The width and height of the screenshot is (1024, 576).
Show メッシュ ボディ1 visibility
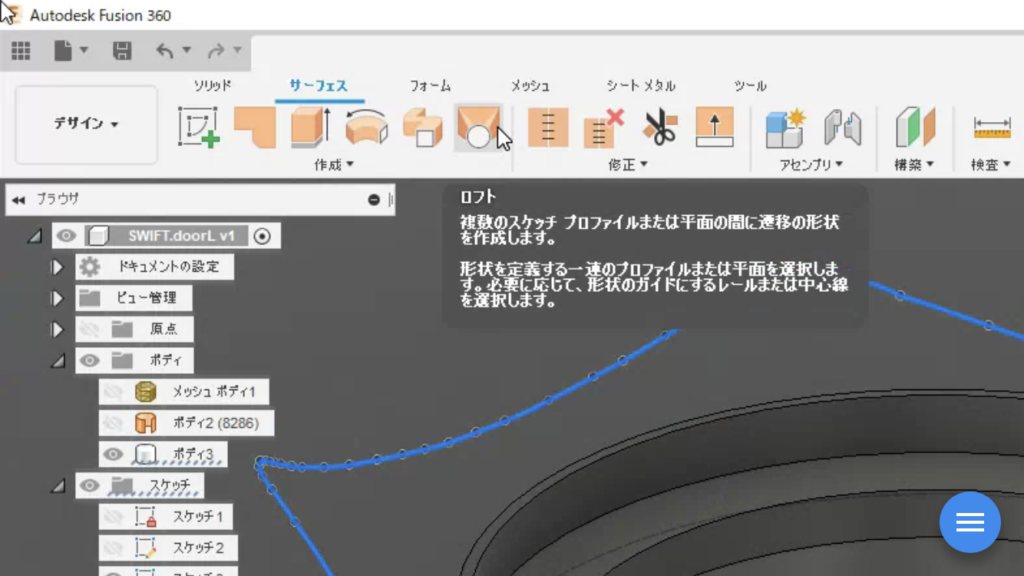[x=114, y=392]
